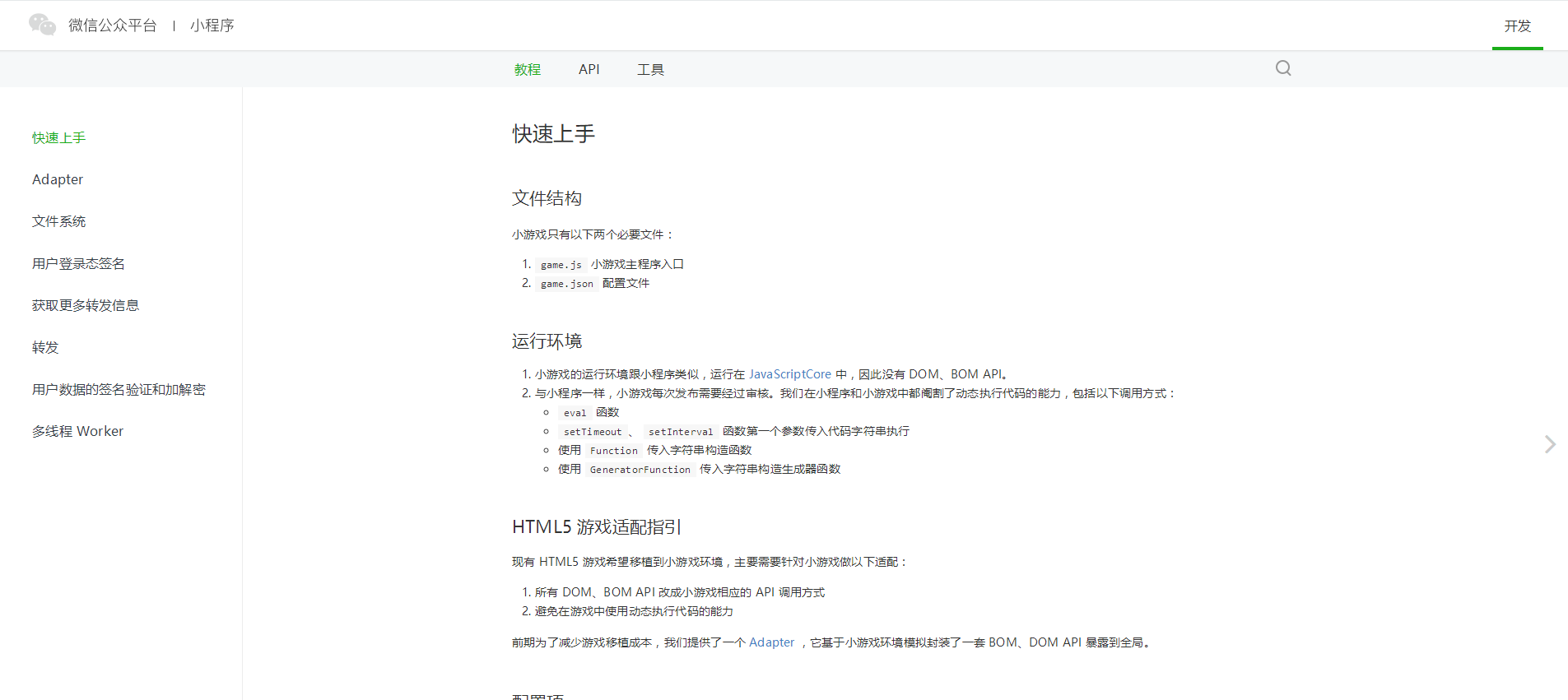Open 用户数据的签名验证和加解密 sidebar item
This screenshot has width=1568, height=700.
pyautogui.click(x=119, y=389)
